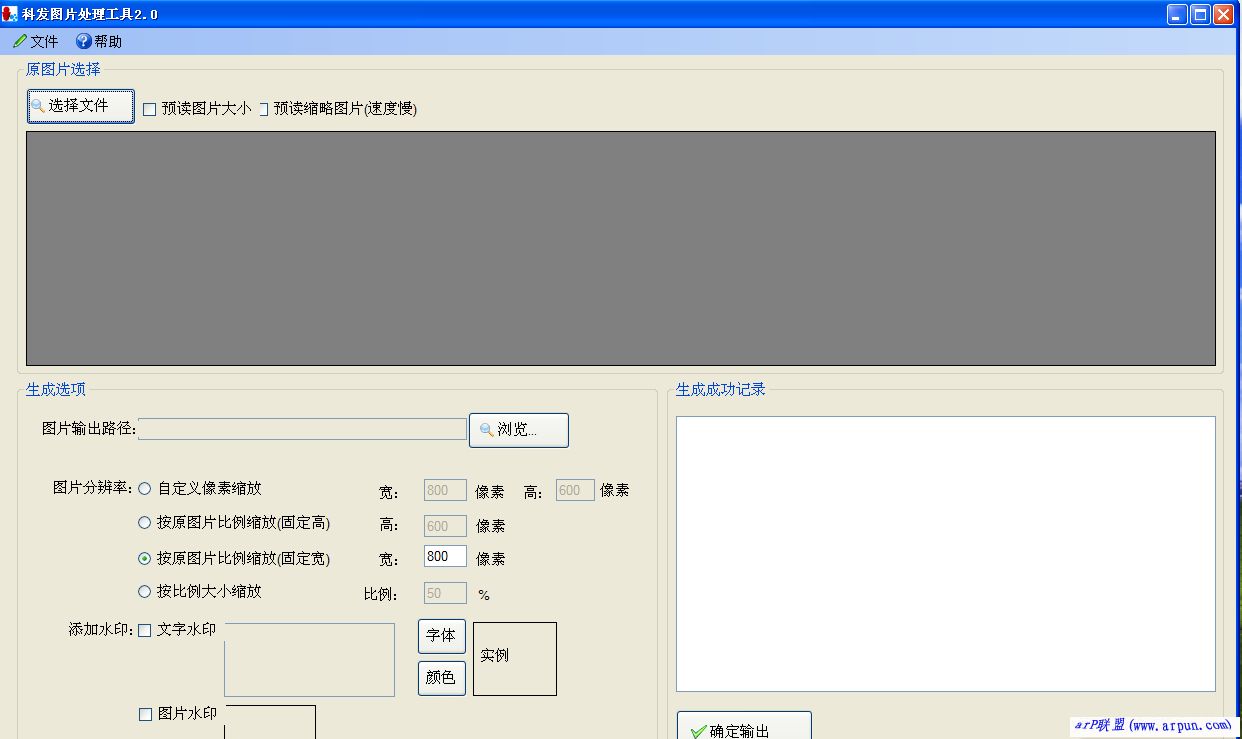Open the 颜色 color picker
The height and width of the screenshot is (739, 1242).
click(x=441, y=677)
